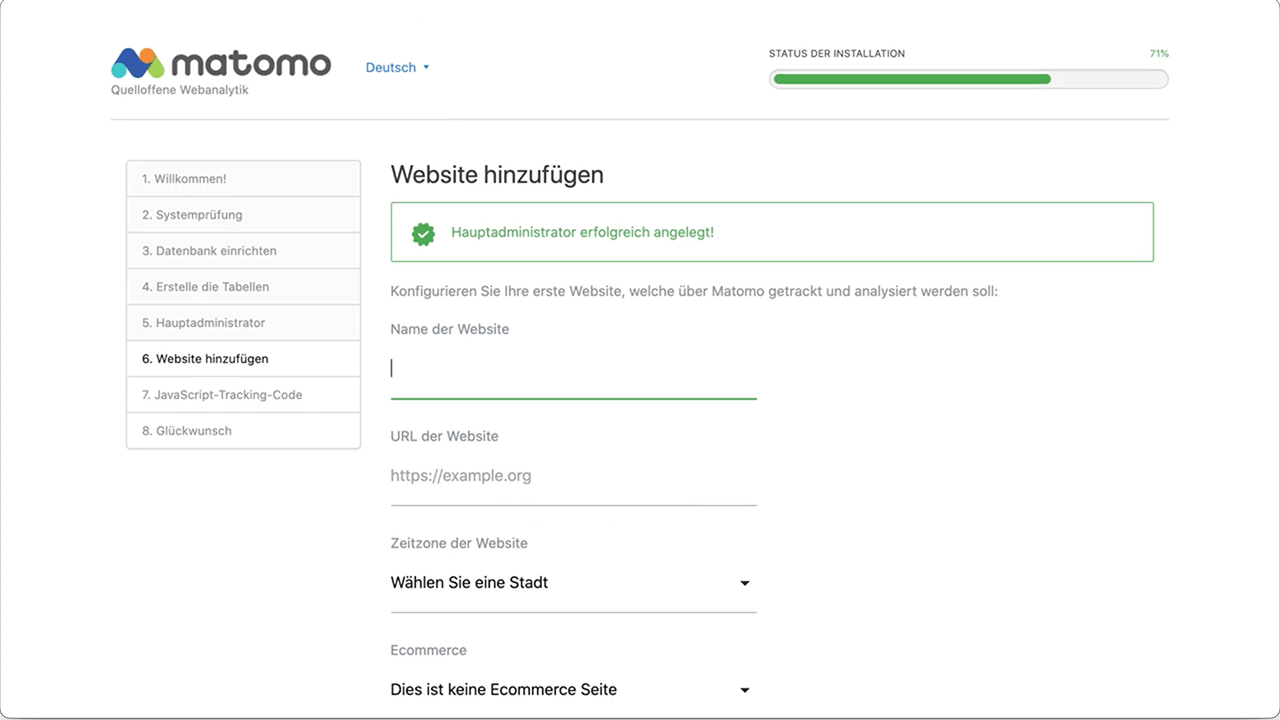Click the installation status progress bar
The width and height of the screenshot is (1280, 720).
click(x=967, y=79)
